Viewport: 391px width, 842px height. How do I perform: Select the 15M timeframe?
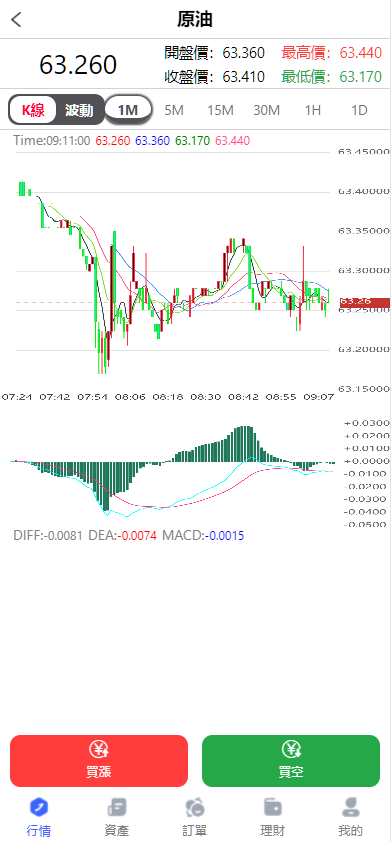tap(220, 111)
